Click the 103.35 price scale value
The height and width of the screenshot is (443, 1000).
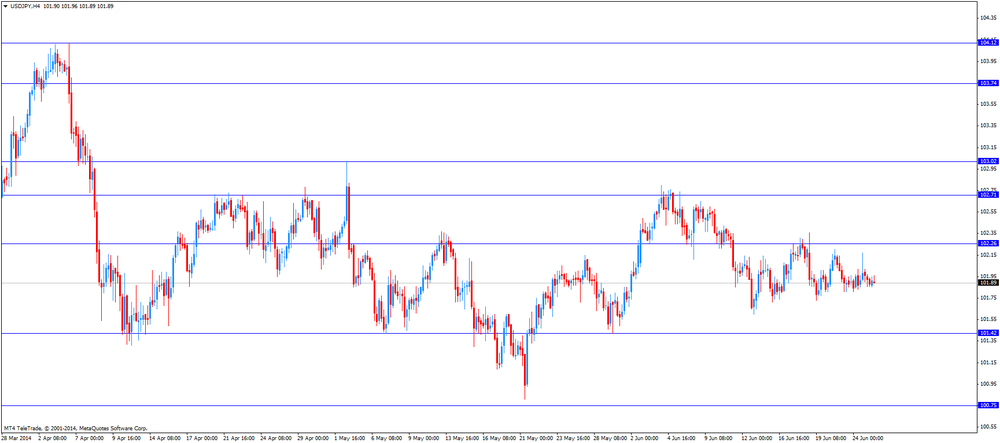click(x=988, y=126)
